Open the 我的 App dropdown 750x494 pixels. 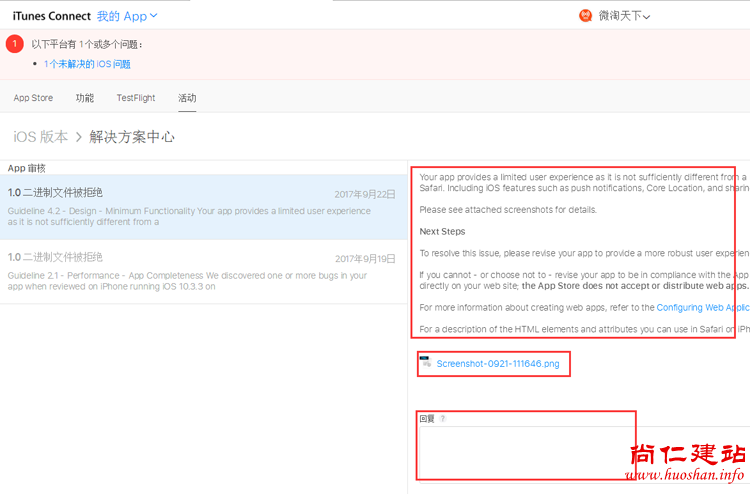127,16
